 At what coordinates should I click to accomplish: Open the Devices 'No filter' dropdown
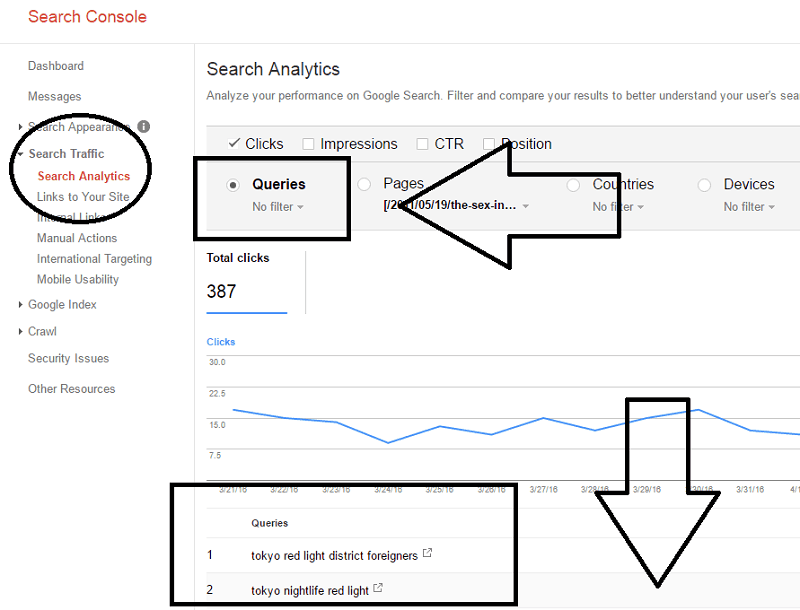point(749,207)
